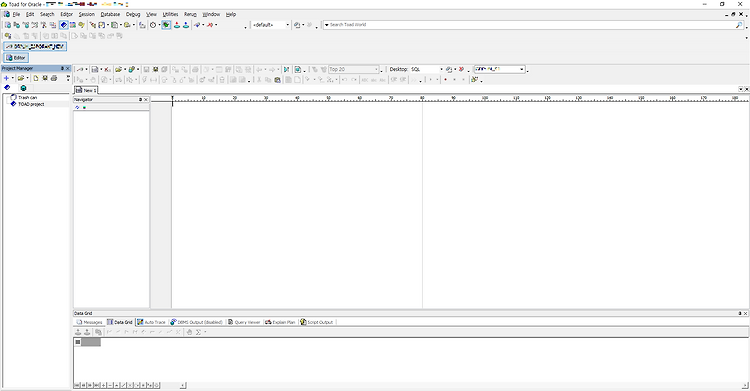This screenshot has height=391, width=750.
Task: Click the new connection icon in main toolbar
Action: click(x=197, y=25)
